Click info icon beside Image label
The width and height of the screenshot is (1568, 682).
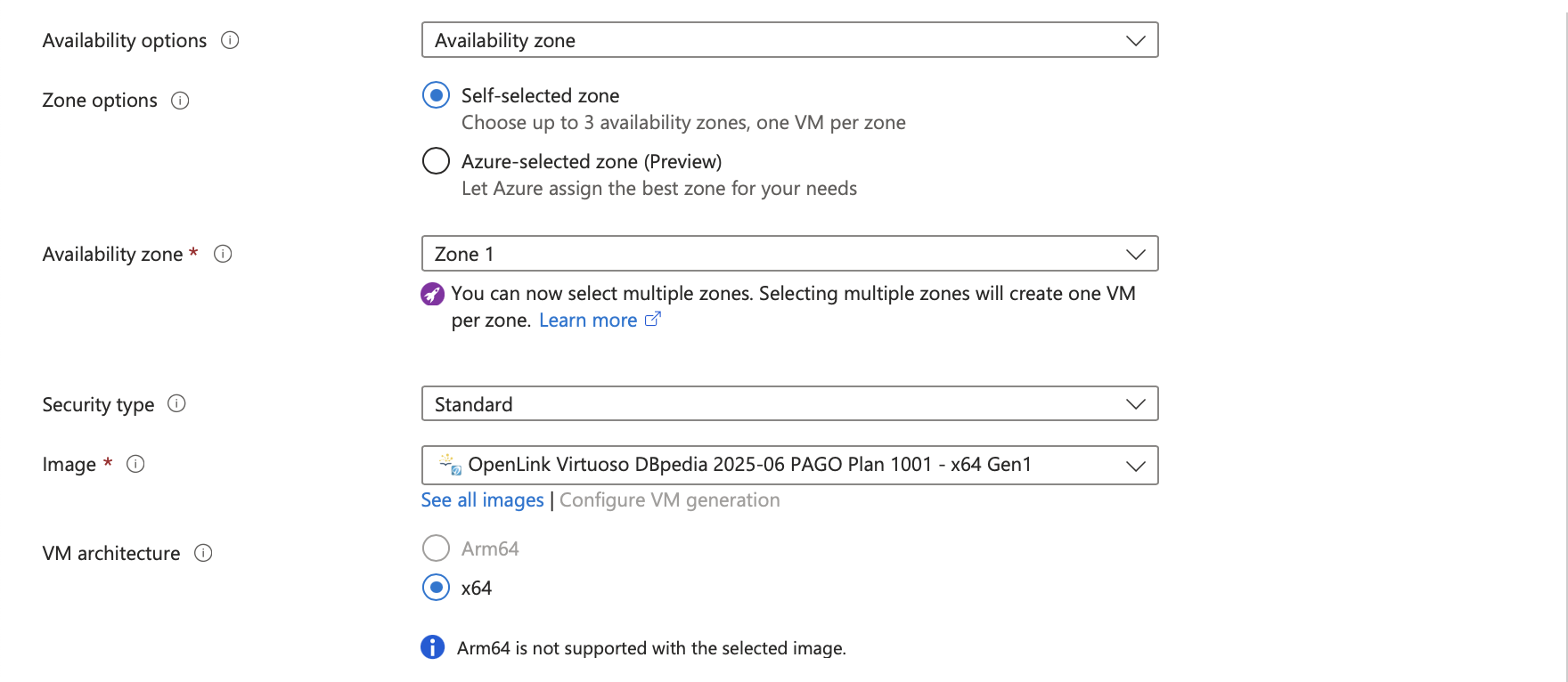tap(135, 464)
